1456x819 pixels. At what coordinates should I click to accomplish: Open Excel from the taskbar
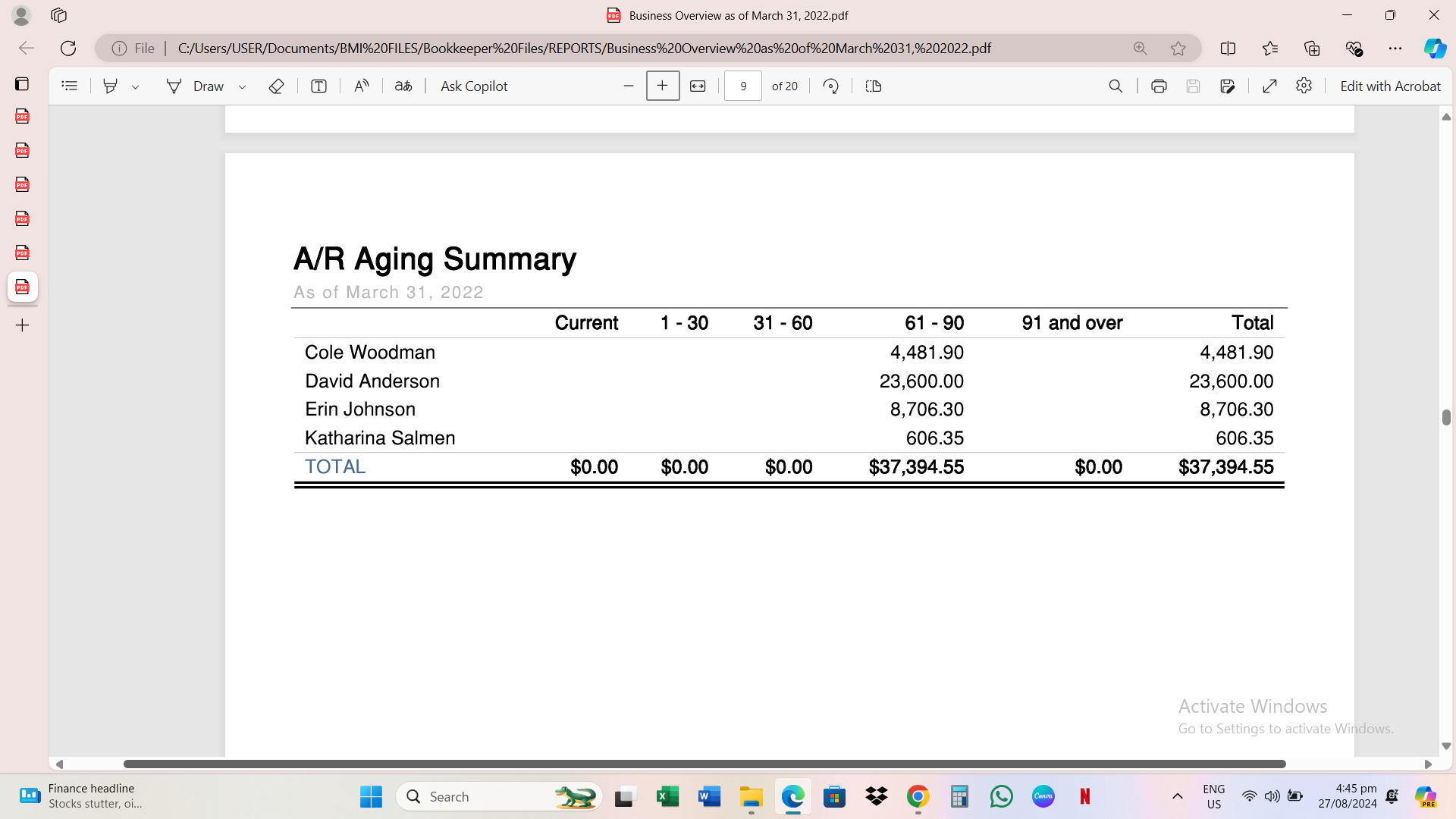pos(667,797)
